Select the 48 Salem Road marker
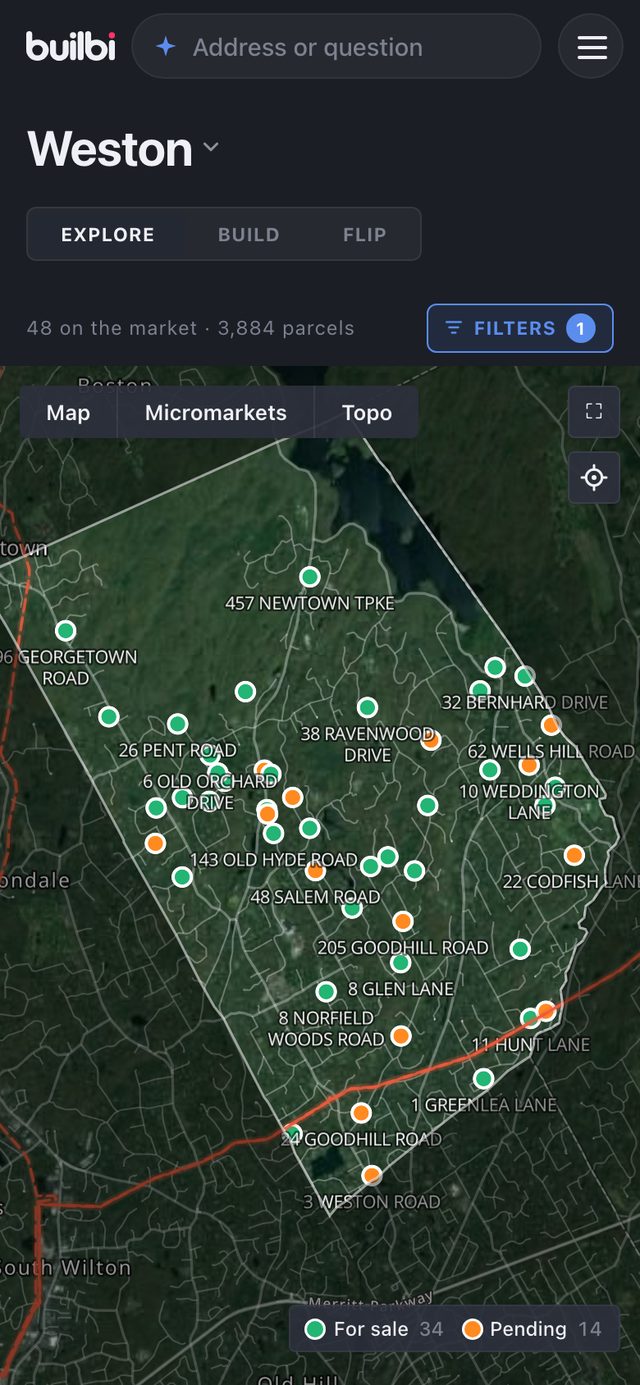The width and height of the screenshot is (640, 1385). click(315, 871)
